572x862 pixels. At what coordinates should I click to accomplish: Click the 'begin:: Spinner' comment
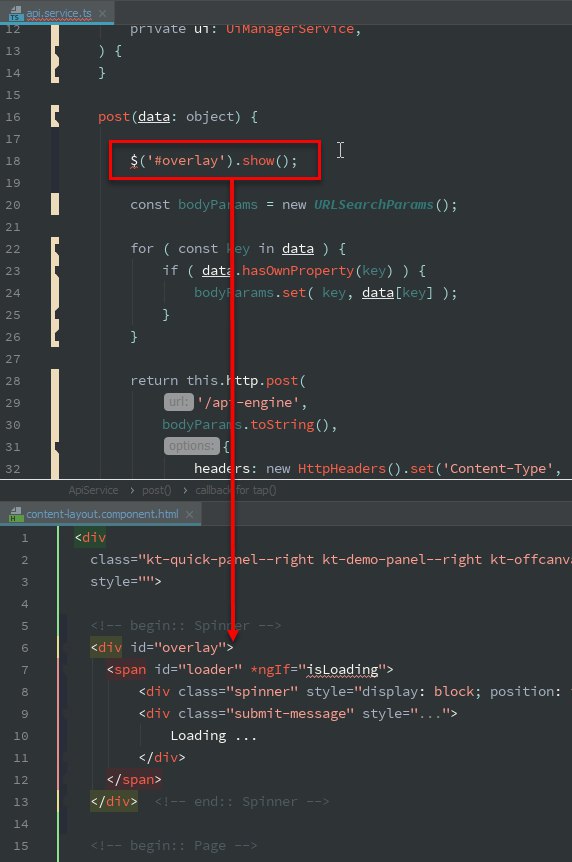pyautogui.click(x=186, y=626)
